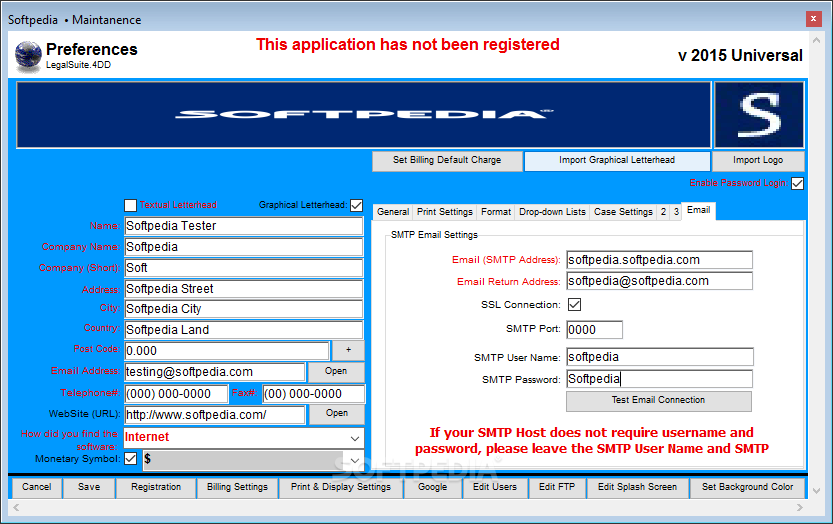Open tab number 3
The image size is (833, 524).
coord(676,212)
